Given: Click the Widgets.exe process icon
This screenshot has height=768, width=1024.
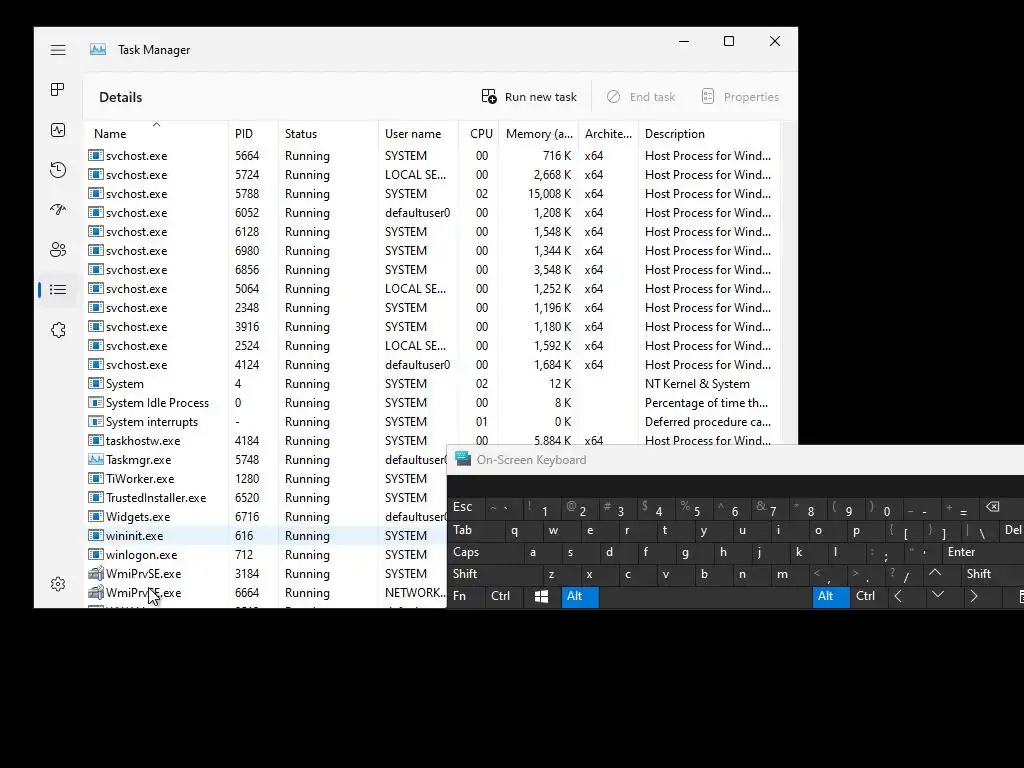Looking at the screenshot, I should [x=96, y=517].
